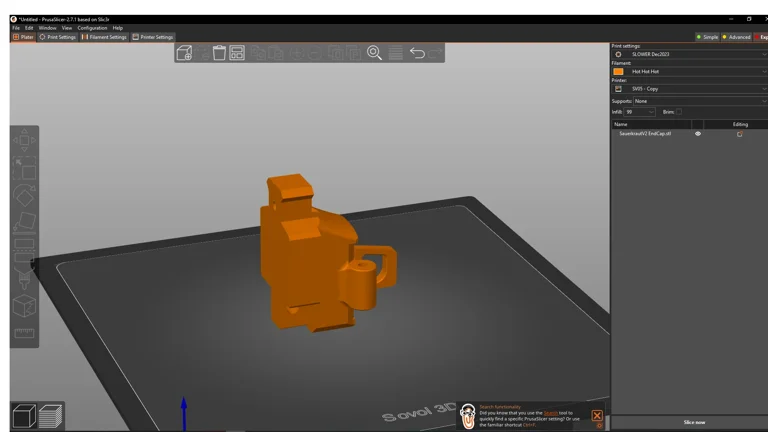Image resolution: width=768 pixels, height=432 pixels.
Task: Switch to sliced layers preview view
Action: pos(51,414)
